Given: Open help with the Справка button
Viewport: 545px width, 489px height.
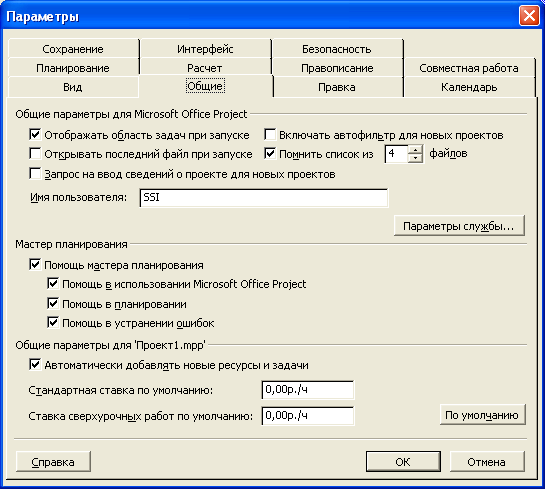Looking at the screenshot, I should [53, 462].
